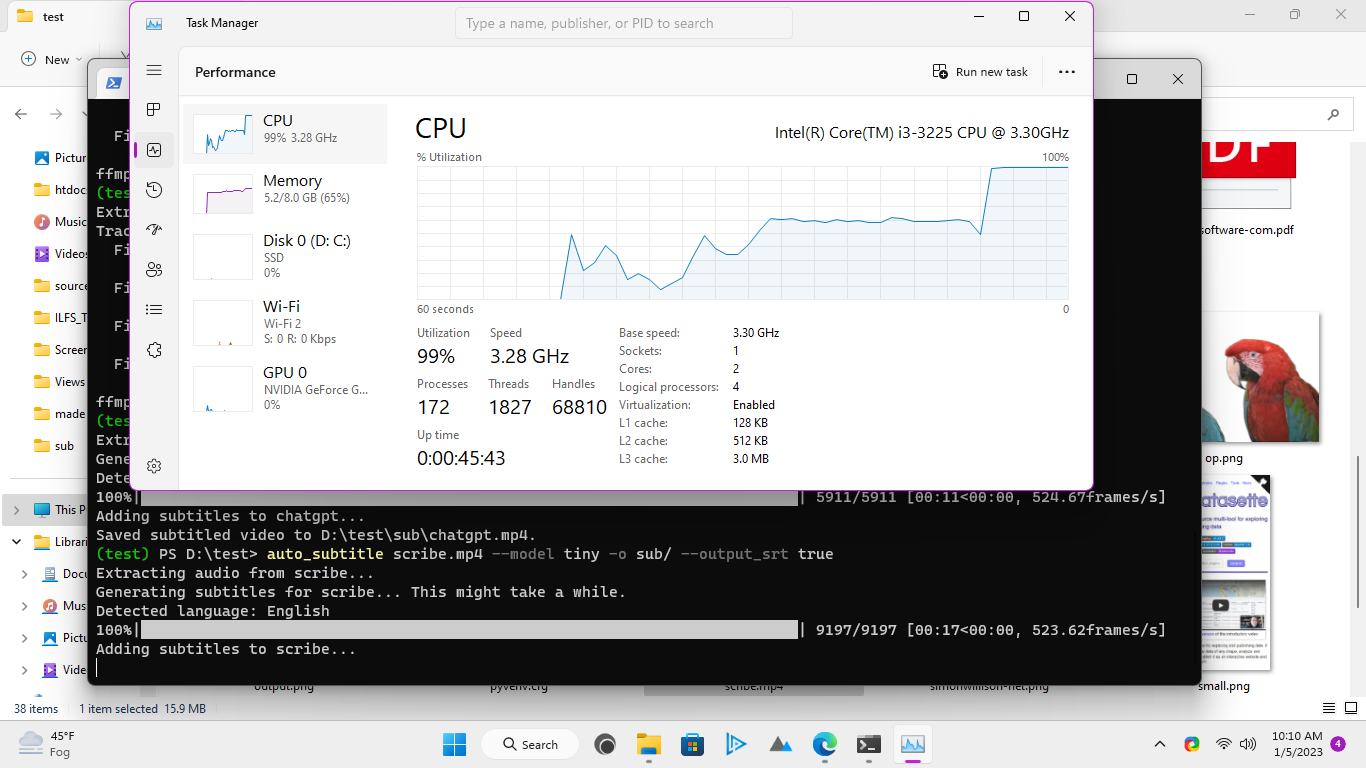1366x768 pixels.
Task: Switch to the App history view
Action: click(153, 189)
